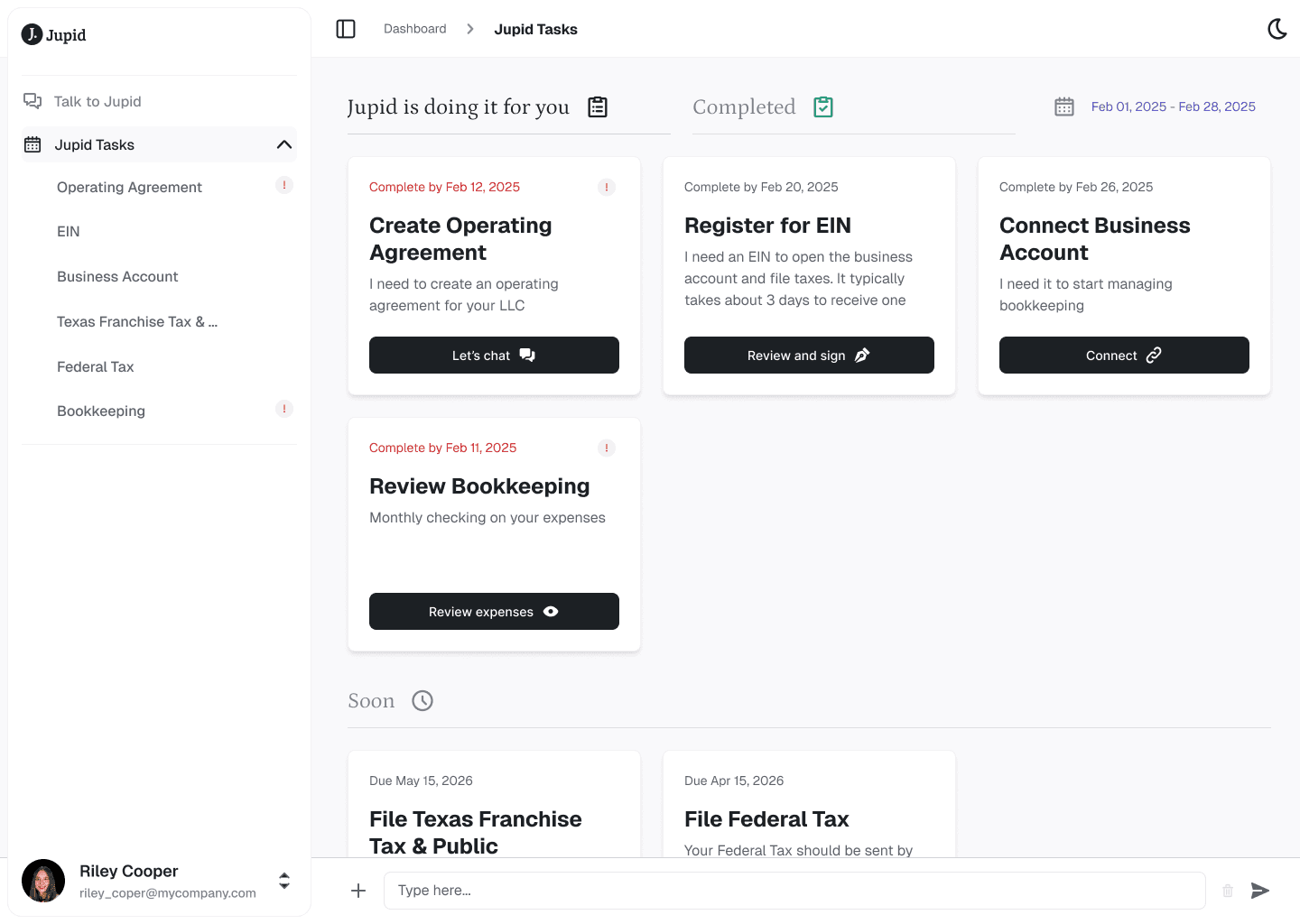Click the Let's chat button
Image resolution: width=1300 pixels, height=924 pixels.
tap(494, 355)
